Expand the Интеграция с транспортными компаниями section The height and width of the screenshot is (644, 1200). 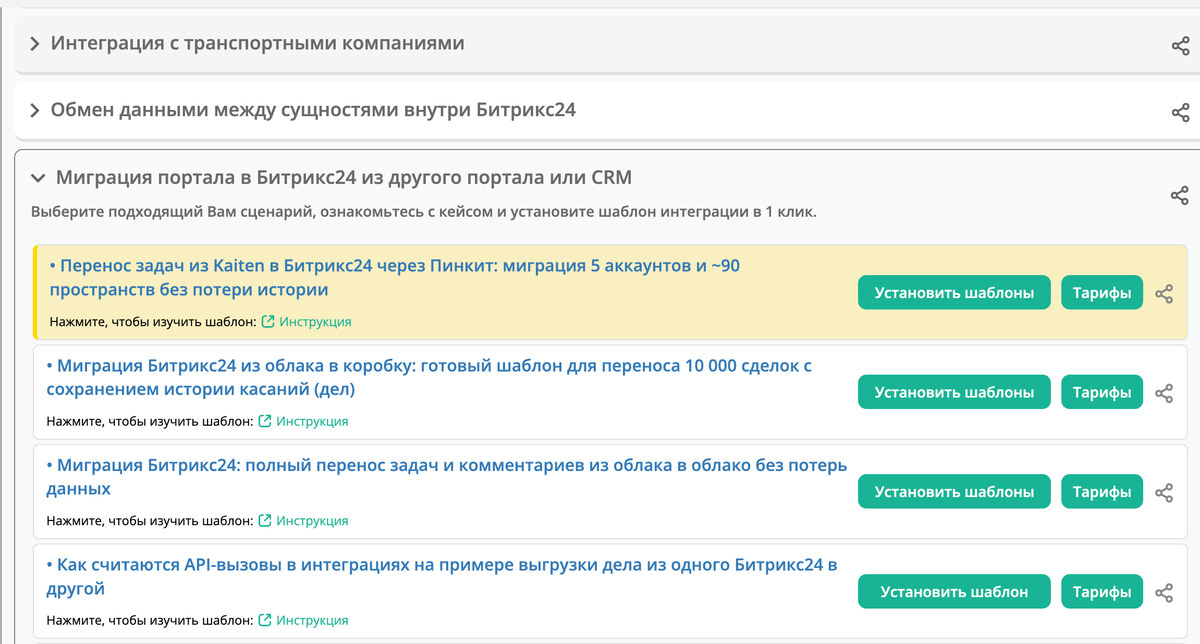tap(35, 44)
